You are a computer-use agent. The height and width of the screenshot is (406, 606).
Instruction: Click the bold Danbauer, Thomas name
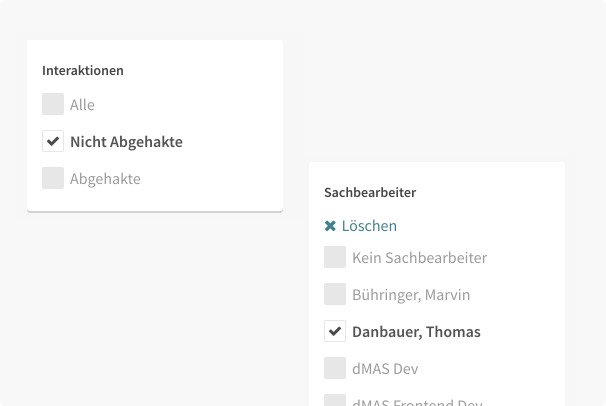tap(416, 332)
